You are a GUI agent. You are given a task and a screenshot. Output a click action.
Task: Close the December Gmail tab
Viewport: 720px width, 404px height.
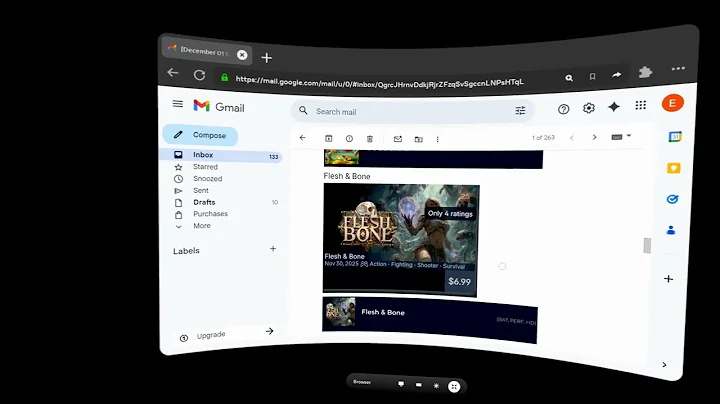point(242,55)
